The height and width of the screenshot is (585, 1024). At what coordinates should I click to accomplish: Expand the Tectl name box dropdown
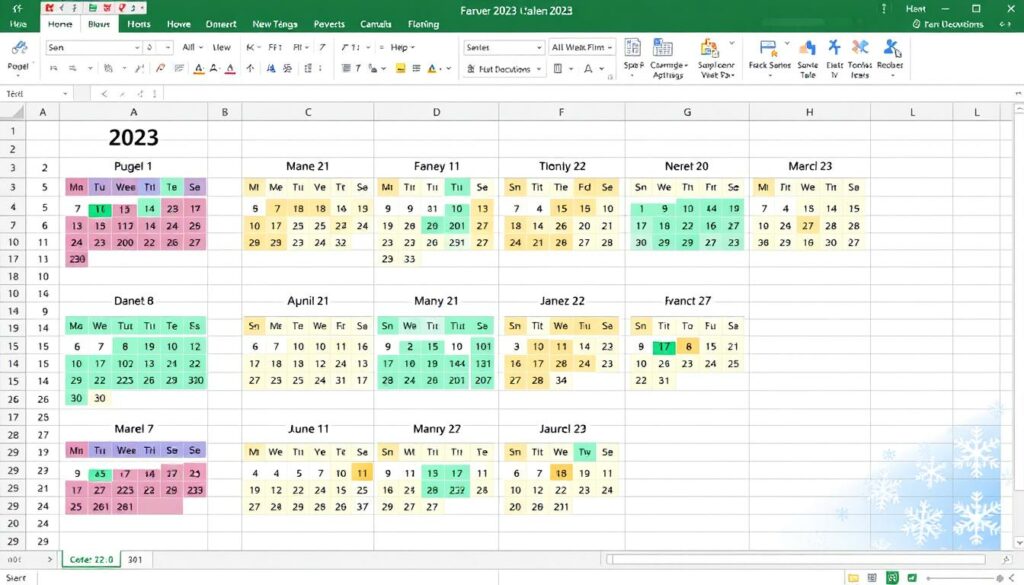[x=65, y=94]
